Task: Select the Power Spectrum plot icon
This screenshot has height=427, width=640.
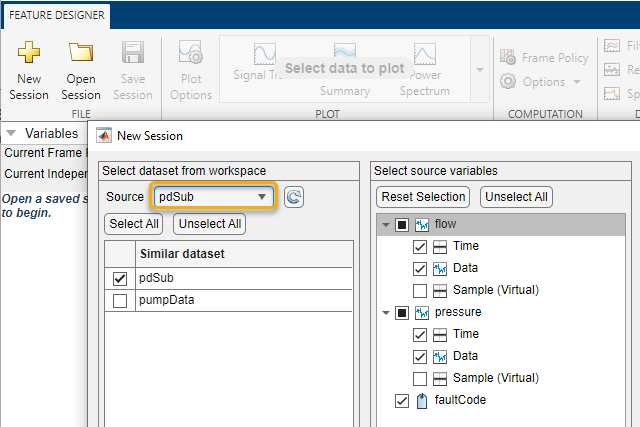Action: [x=425, y=54]
